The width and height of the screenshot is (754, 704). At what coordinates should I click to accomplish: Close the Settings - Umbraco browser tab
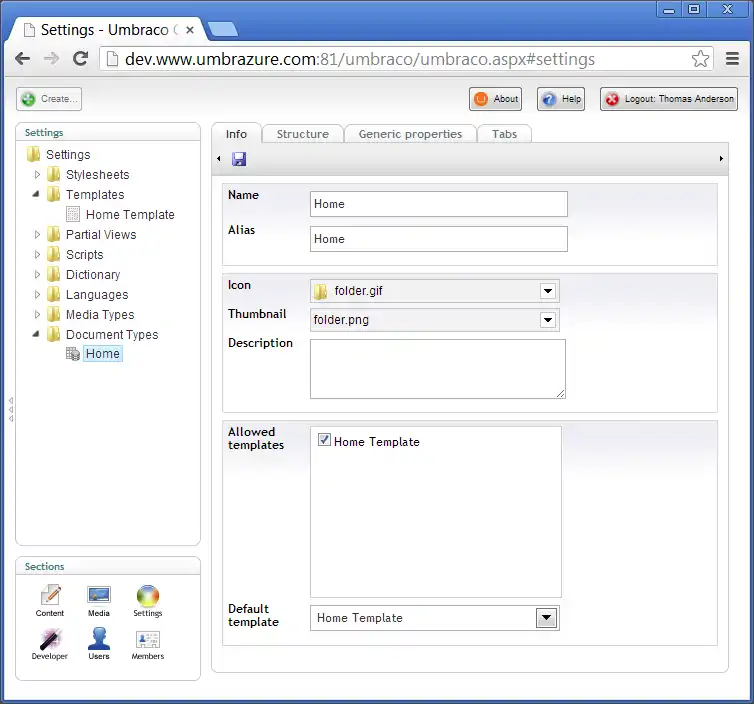190,30
